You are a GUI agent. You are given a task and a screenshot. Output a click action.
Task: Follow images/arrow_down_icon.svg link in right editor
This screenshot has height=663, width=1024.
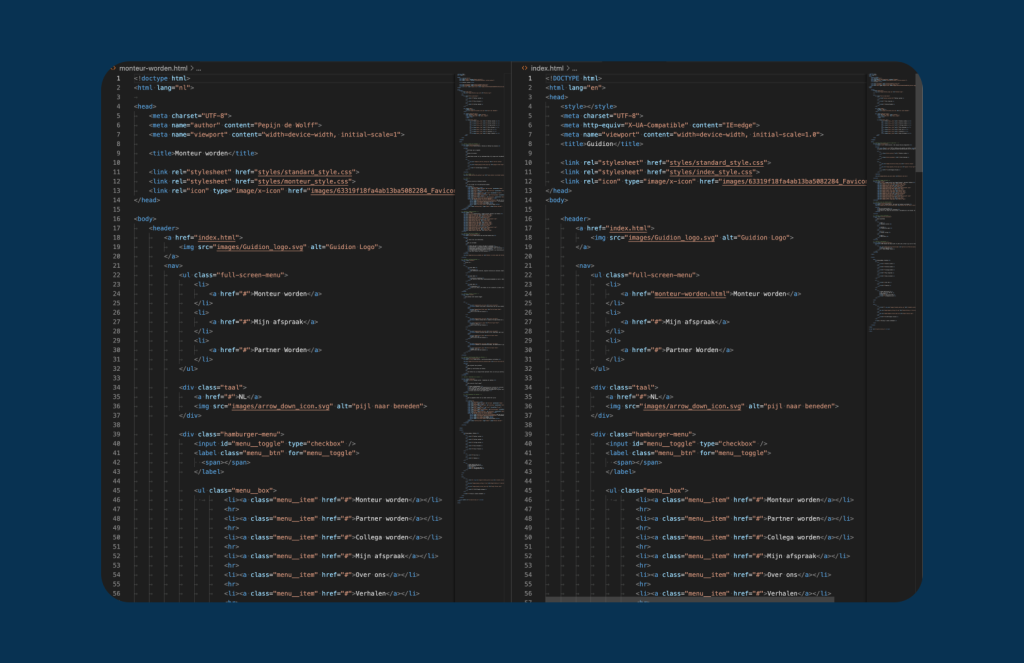(693, 406)
